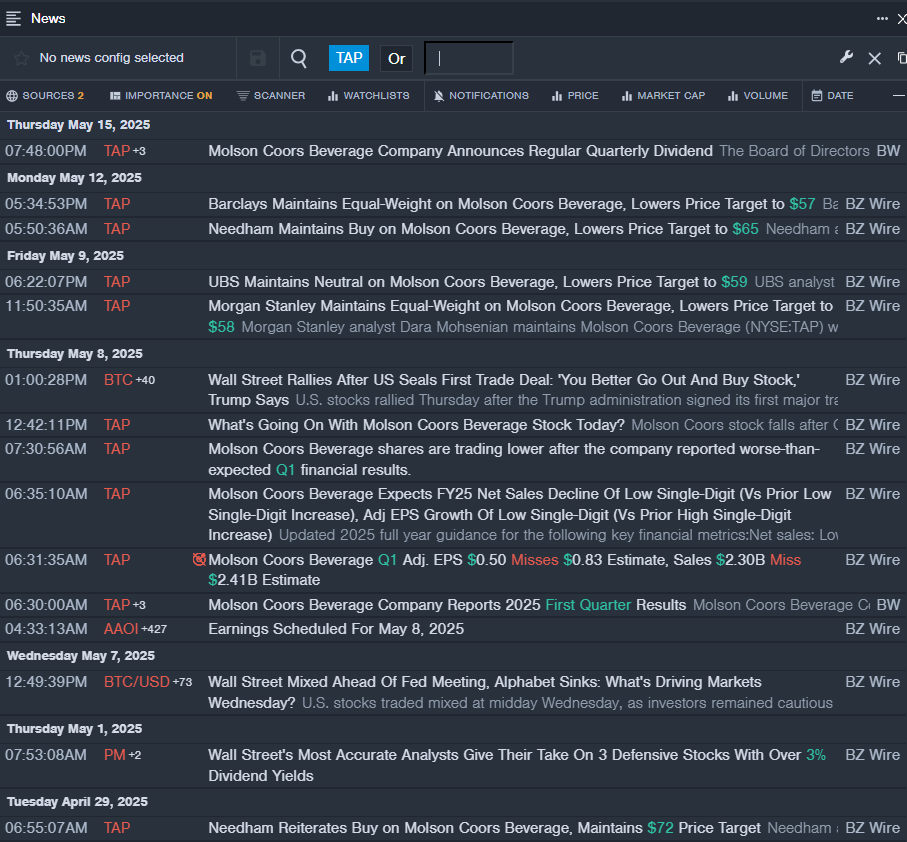Click the BTC/USD +73 ticker tag

click(148, 682)
